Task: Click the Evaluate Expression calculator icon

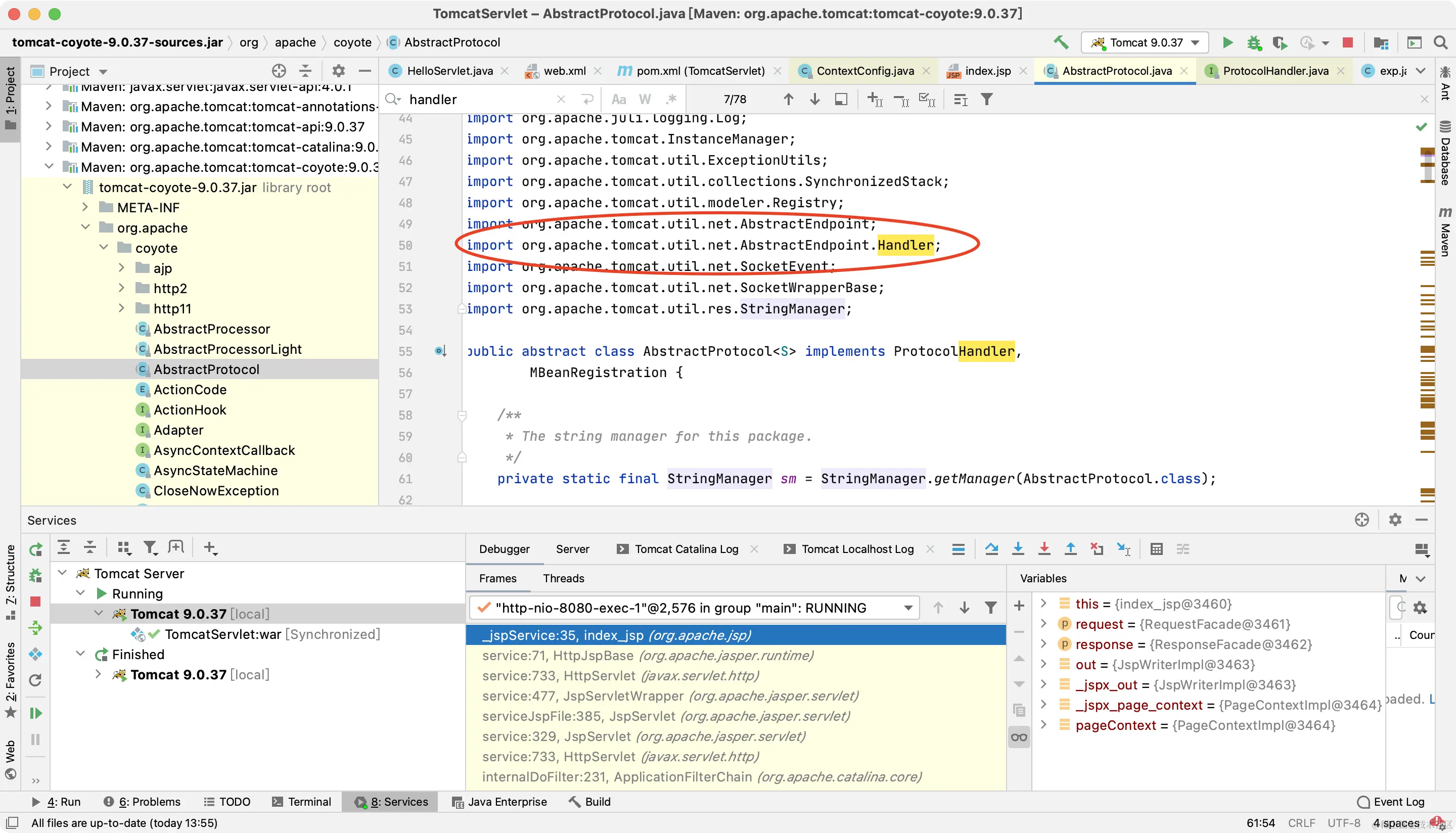Action: coord(1156,548)
